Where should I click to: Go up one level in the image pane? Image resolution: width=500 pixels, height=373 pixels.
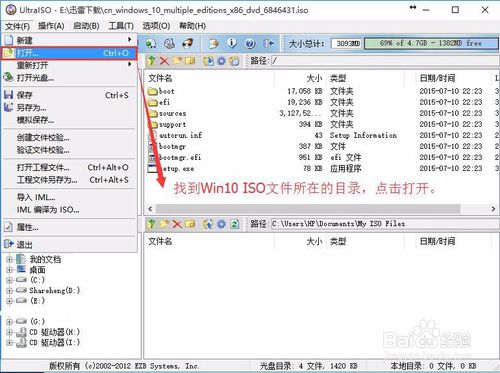151,61
